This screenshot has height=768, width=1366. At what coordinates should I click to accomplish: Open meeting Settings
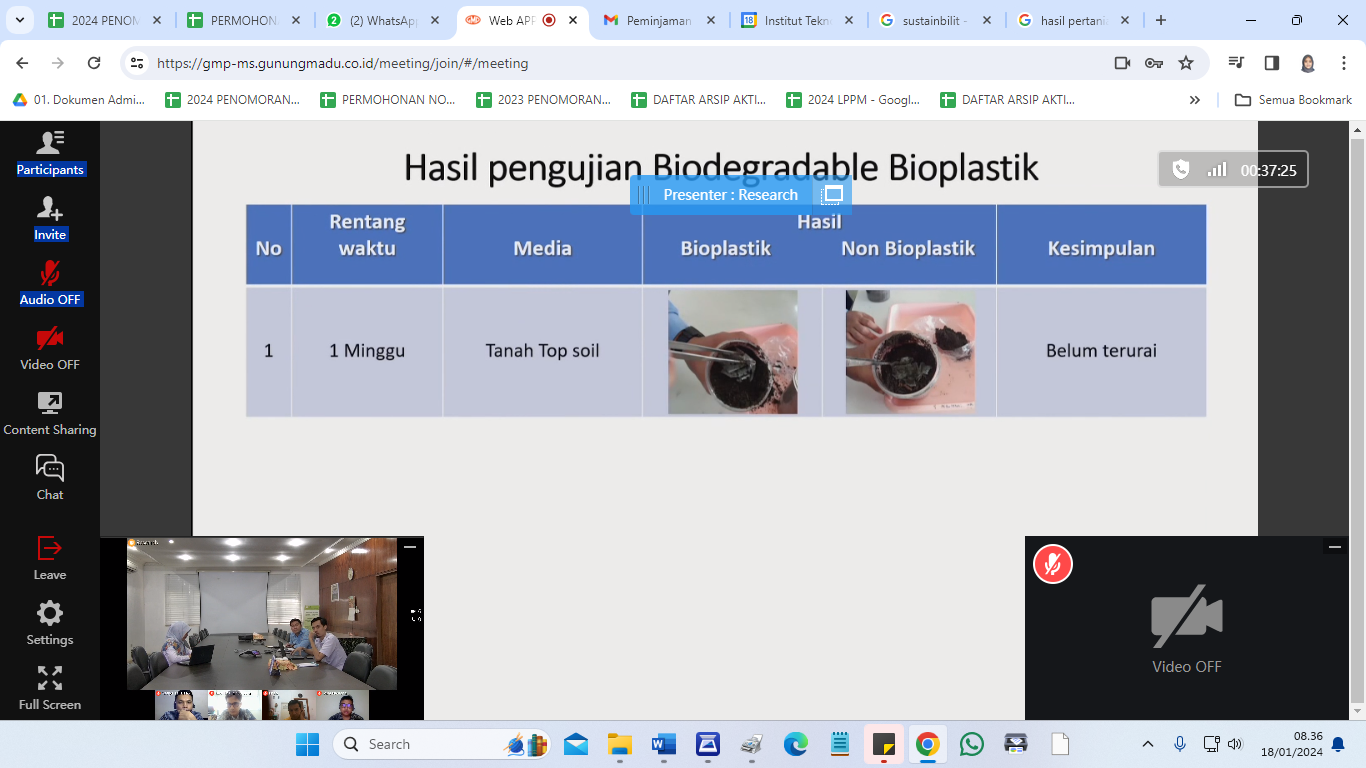pyautogui.click(x=50, y=623)
